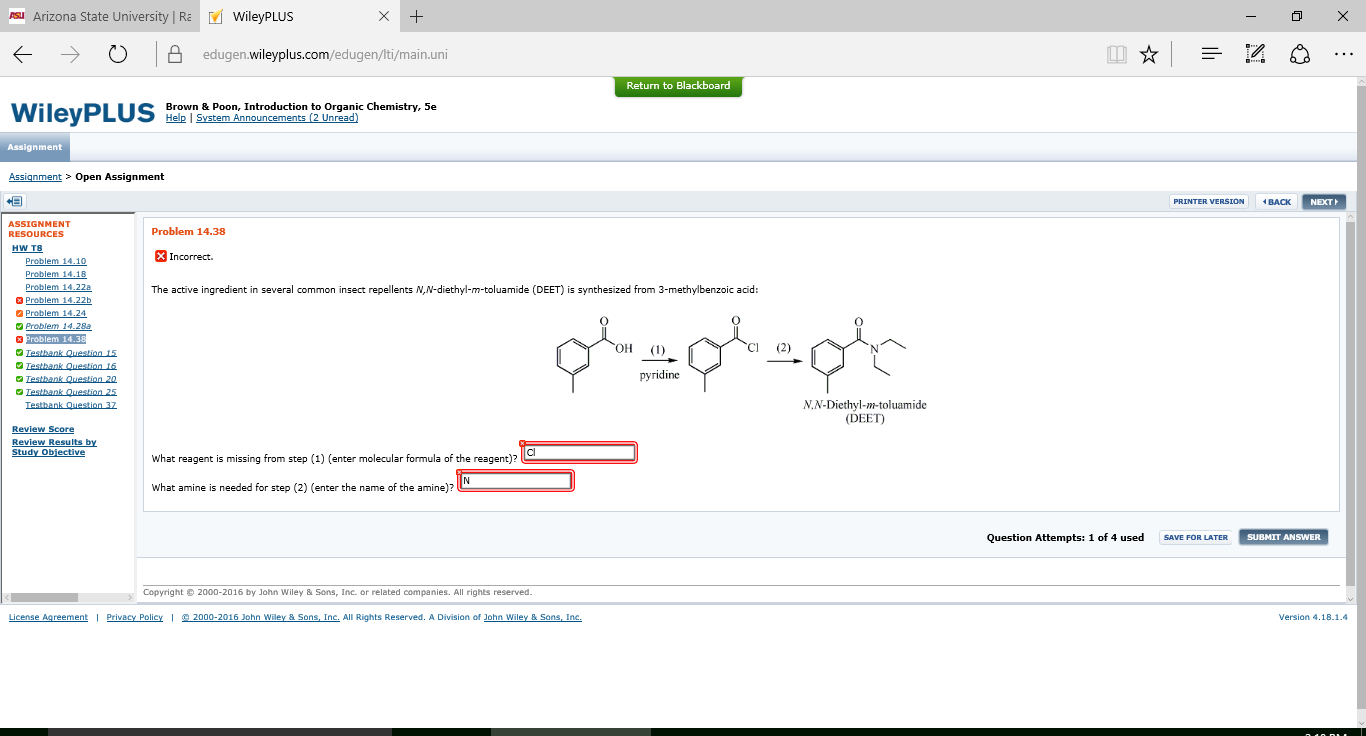Minimize the browser window

(x=1252, y=16)
